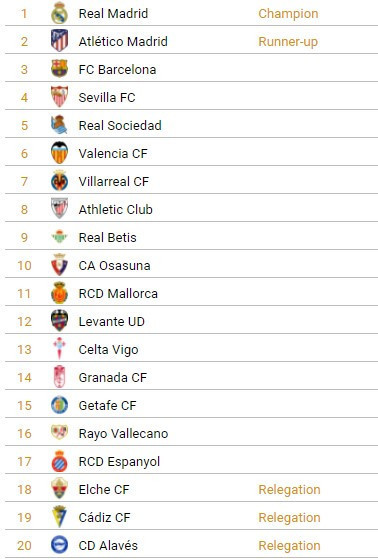The height and width of the screenshot is (559, 378).
Task: Click the CA Osasuna crest icon
Action: [x=59, y=265]
